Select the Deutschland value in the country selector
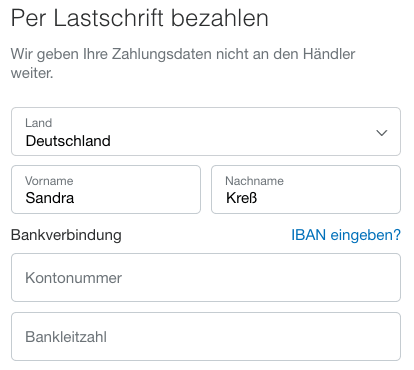The image size is (414, 370). 68,141
